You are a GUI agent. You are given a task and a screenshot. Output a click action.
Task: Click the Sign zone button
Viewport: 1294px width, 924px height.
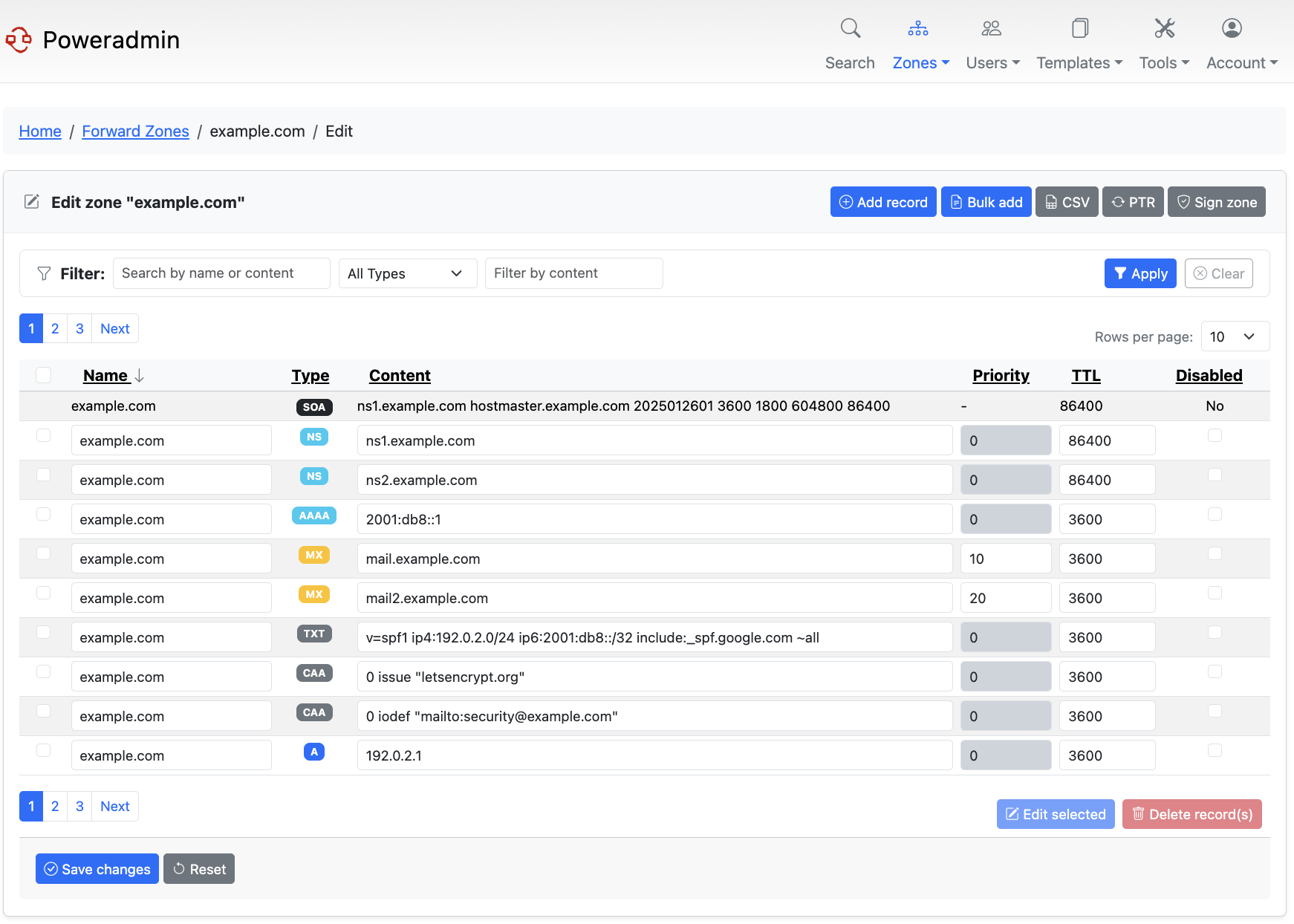pos(1216,201)
